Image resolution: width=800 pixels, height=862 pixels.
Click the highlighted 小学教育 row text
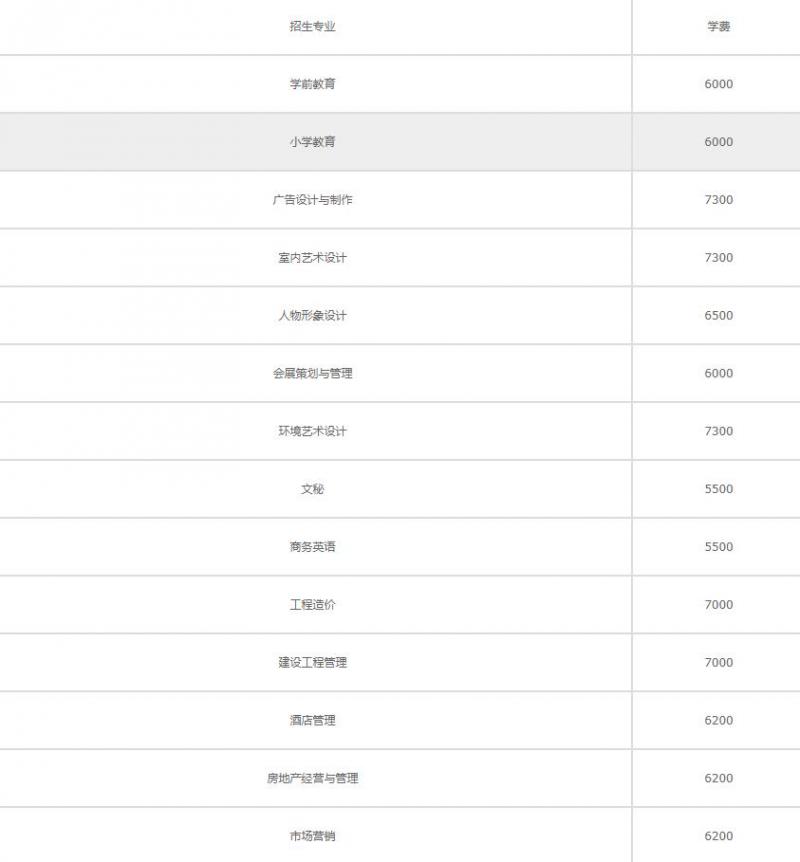click(x=313, y=142)
